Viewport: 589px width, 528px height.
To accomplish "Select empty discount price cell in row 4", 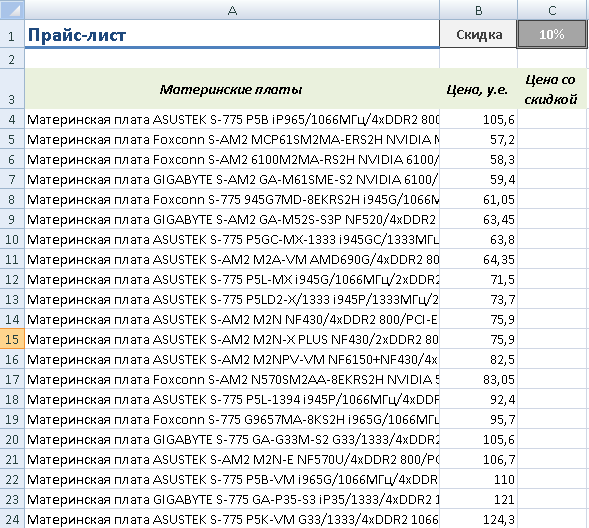I will [x=552, y=119].
